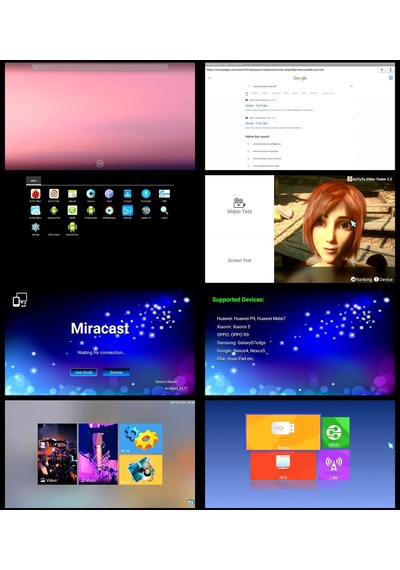Screen dimensions: 400x570
Task: Open the app drawer circle on pink home screen
Action: [x=100, y=164]
